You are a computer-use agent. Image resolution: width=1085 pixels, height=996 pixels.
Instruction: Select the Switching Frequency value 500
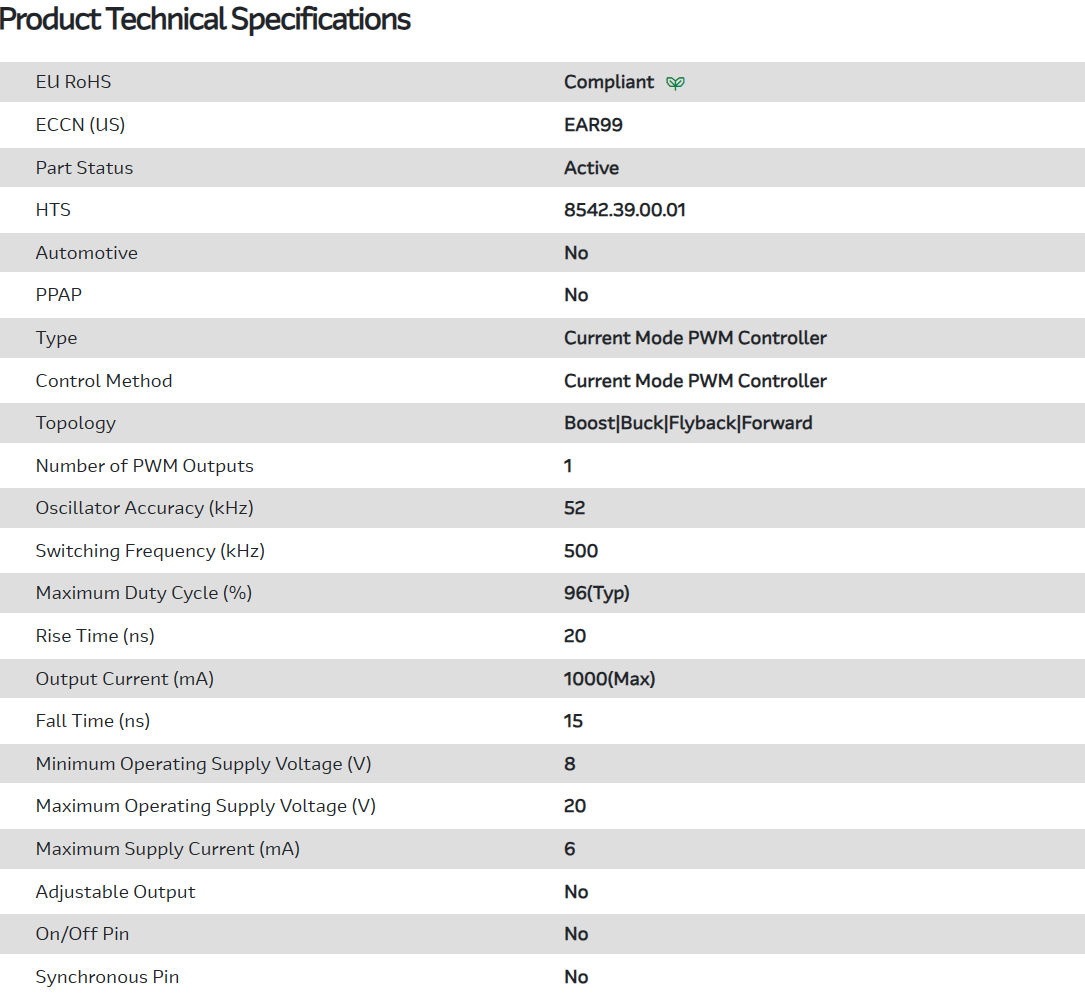pyautogui.click(x=580, y=551)
